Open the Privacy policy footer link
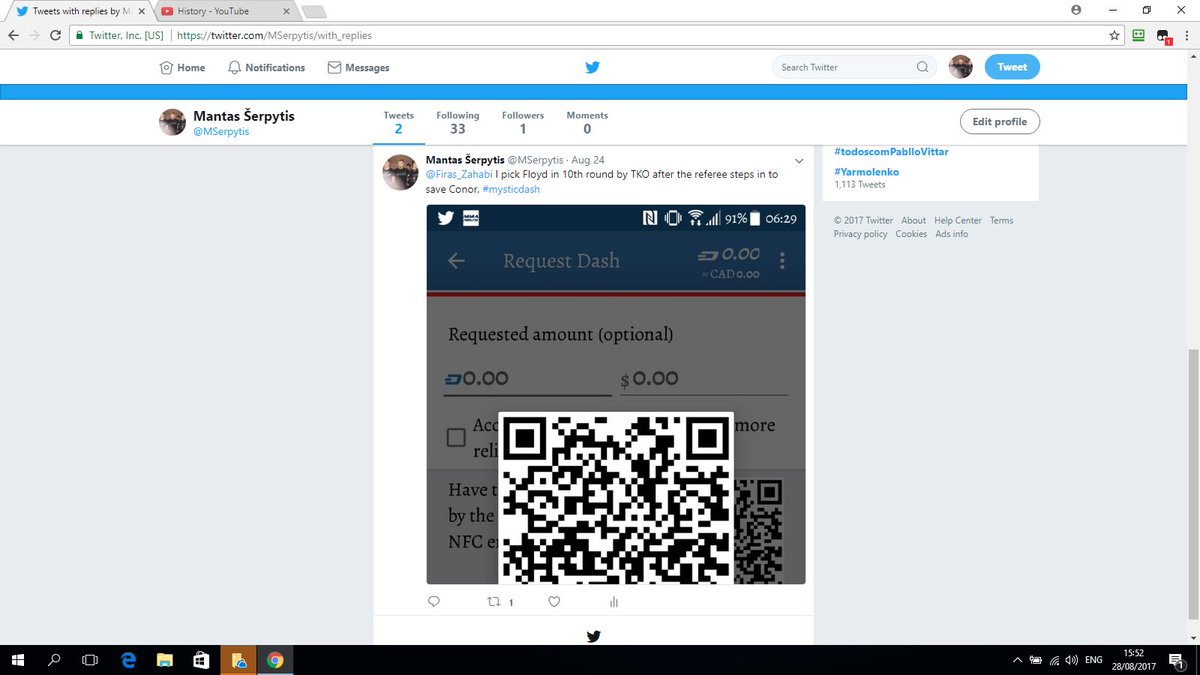 pyautogui.click(x=860, y=234)
